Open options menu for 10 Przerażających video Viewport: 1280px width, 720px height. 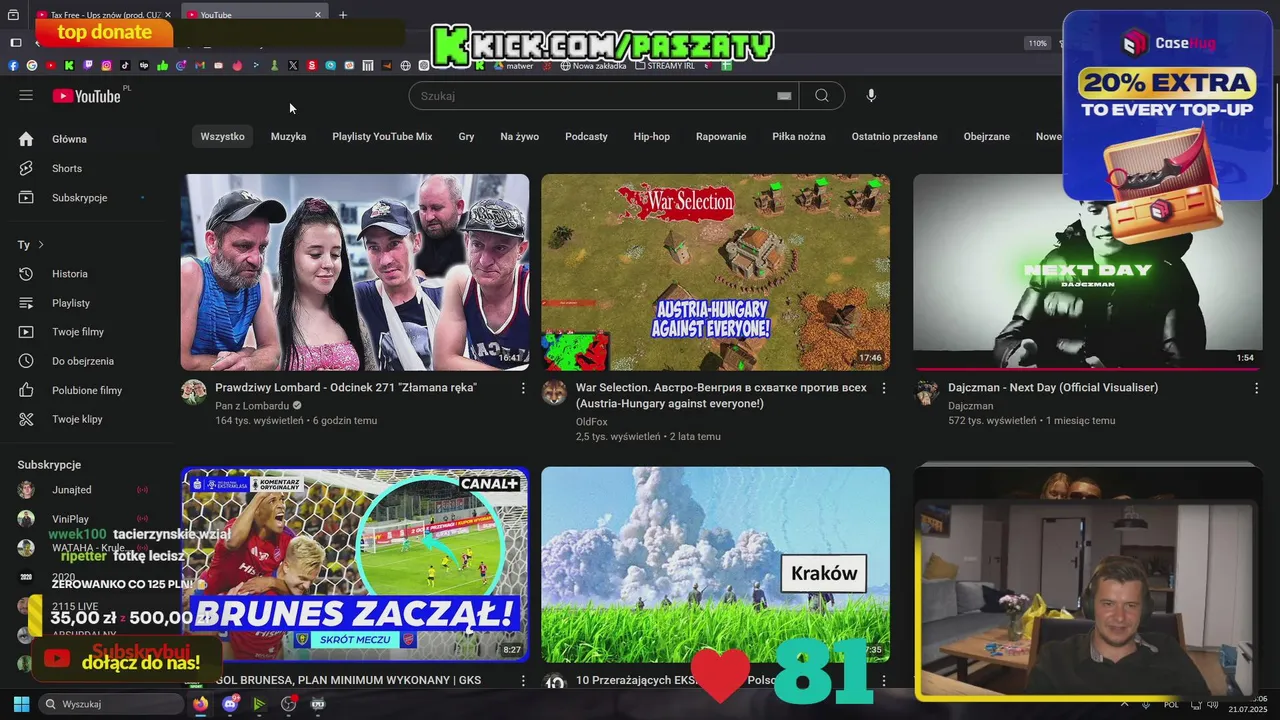883,680
